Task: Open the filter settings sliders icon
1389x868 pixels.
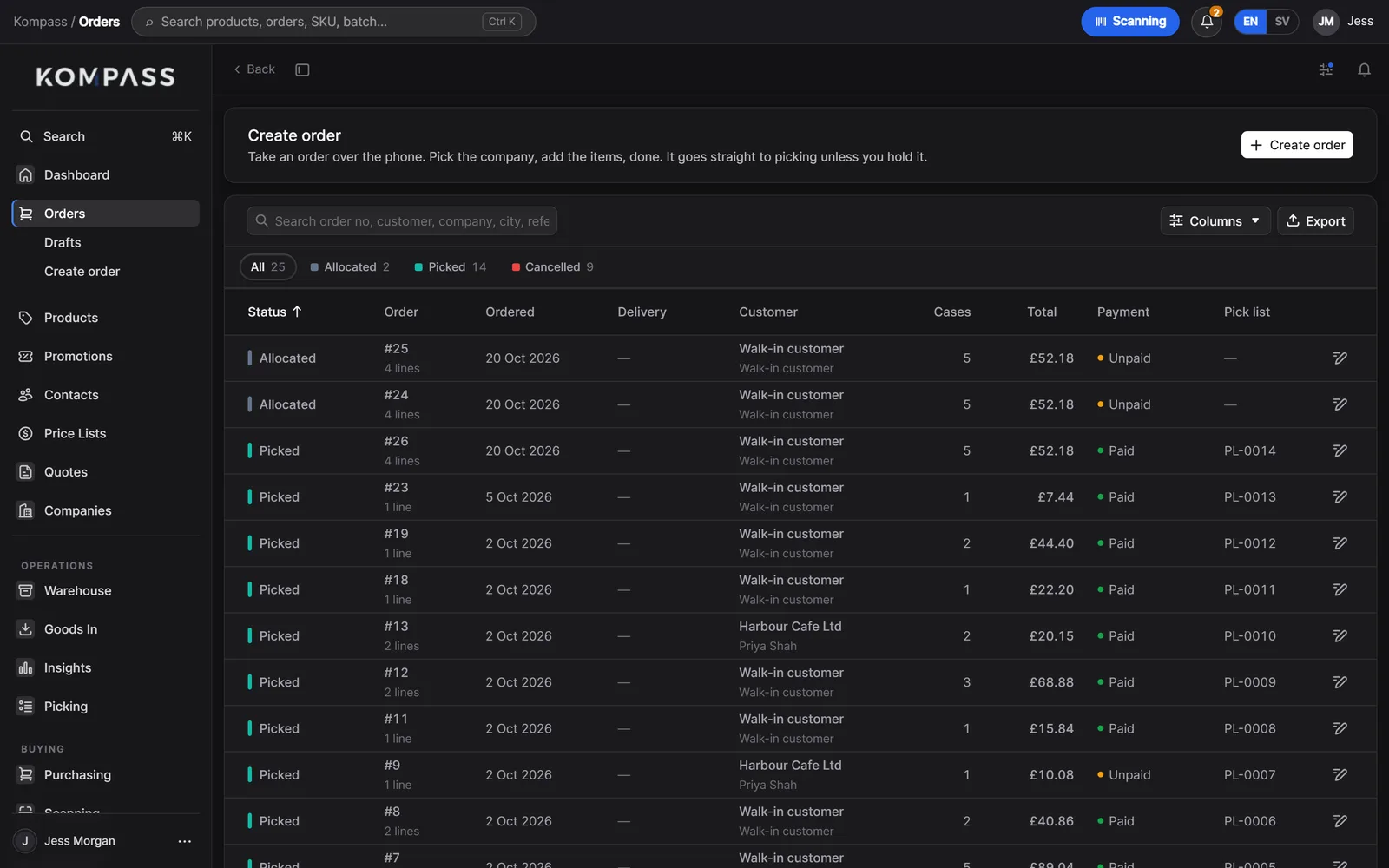Action: 1326,69
